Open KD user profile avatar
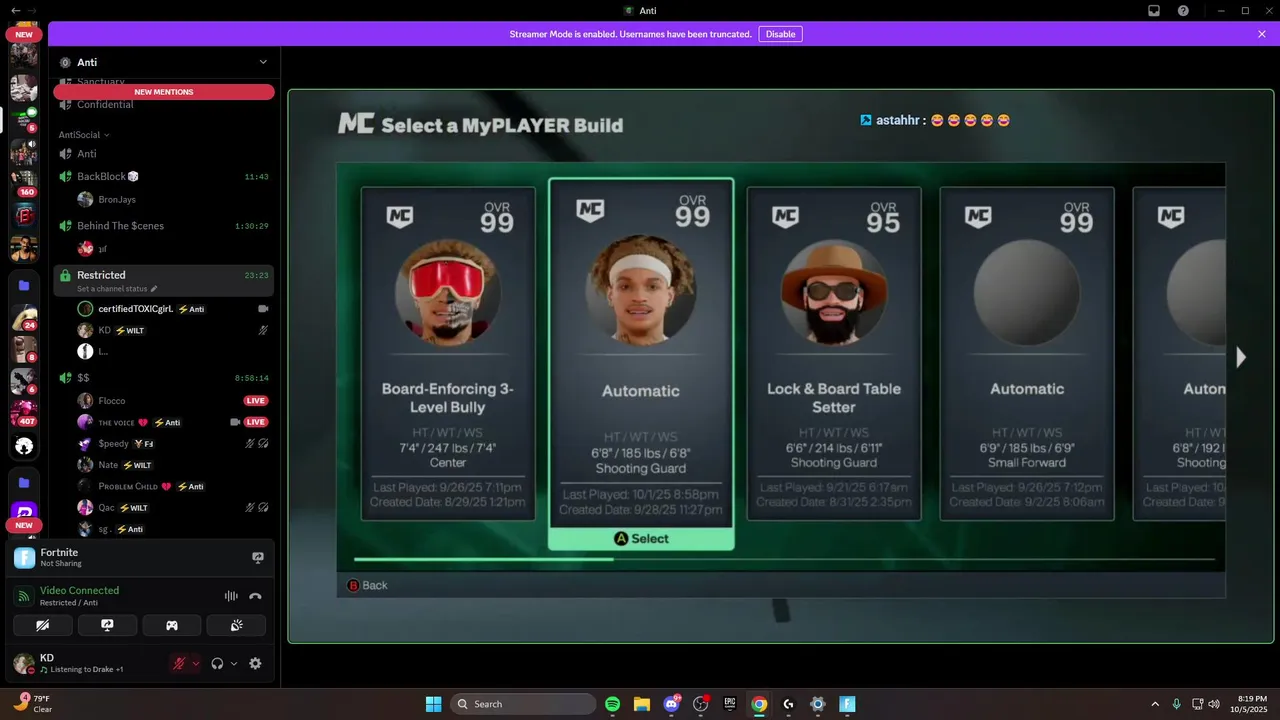Screen dimensions: 1280x720 point(24,663)
